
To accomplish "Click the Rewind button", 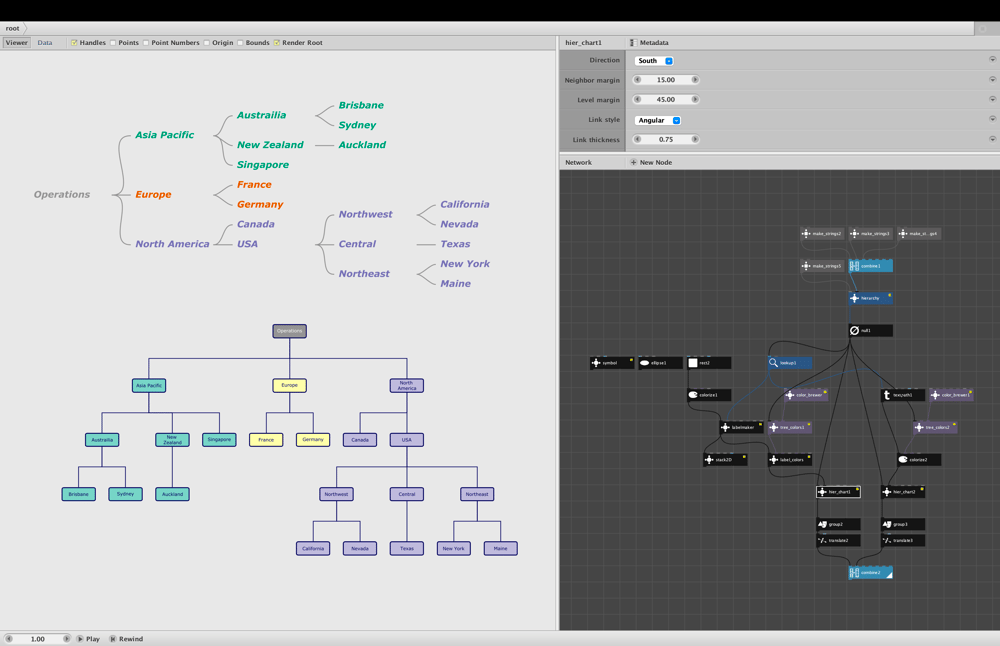I will tap(126, 638).
